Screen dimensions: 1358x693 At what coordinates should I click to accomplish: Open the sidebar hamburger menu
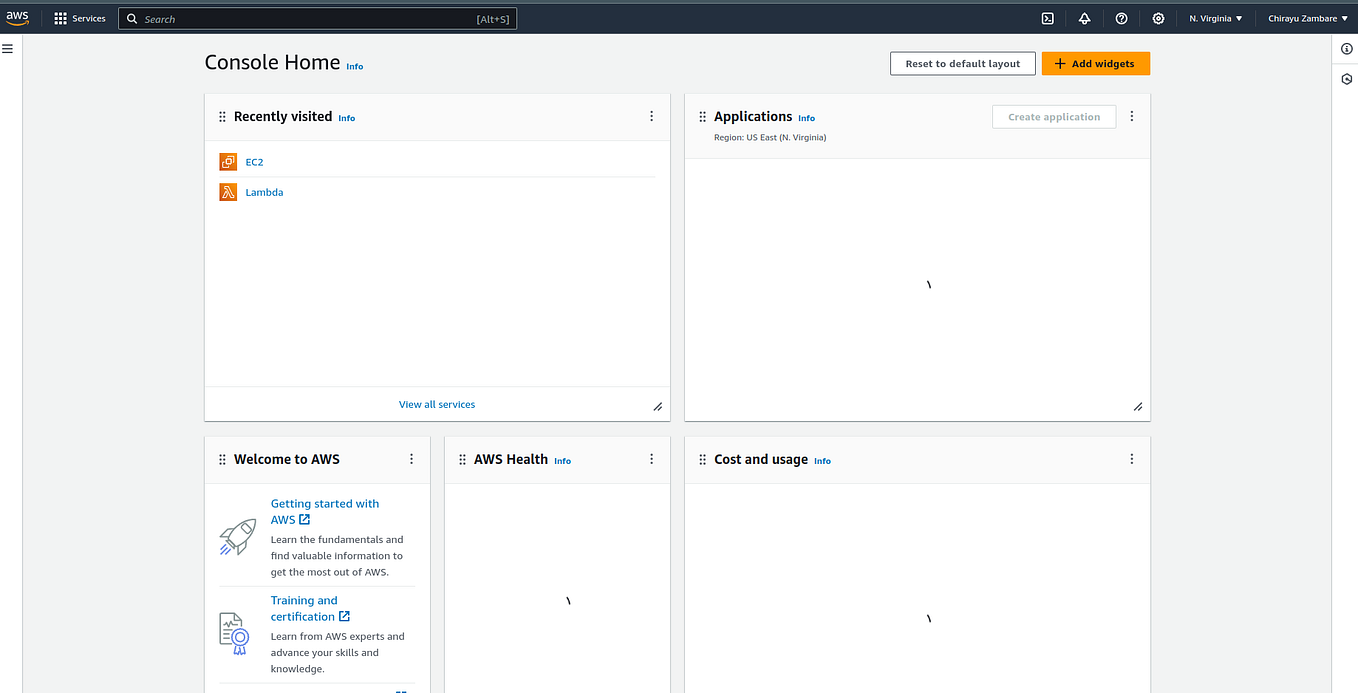click(8, 47)
